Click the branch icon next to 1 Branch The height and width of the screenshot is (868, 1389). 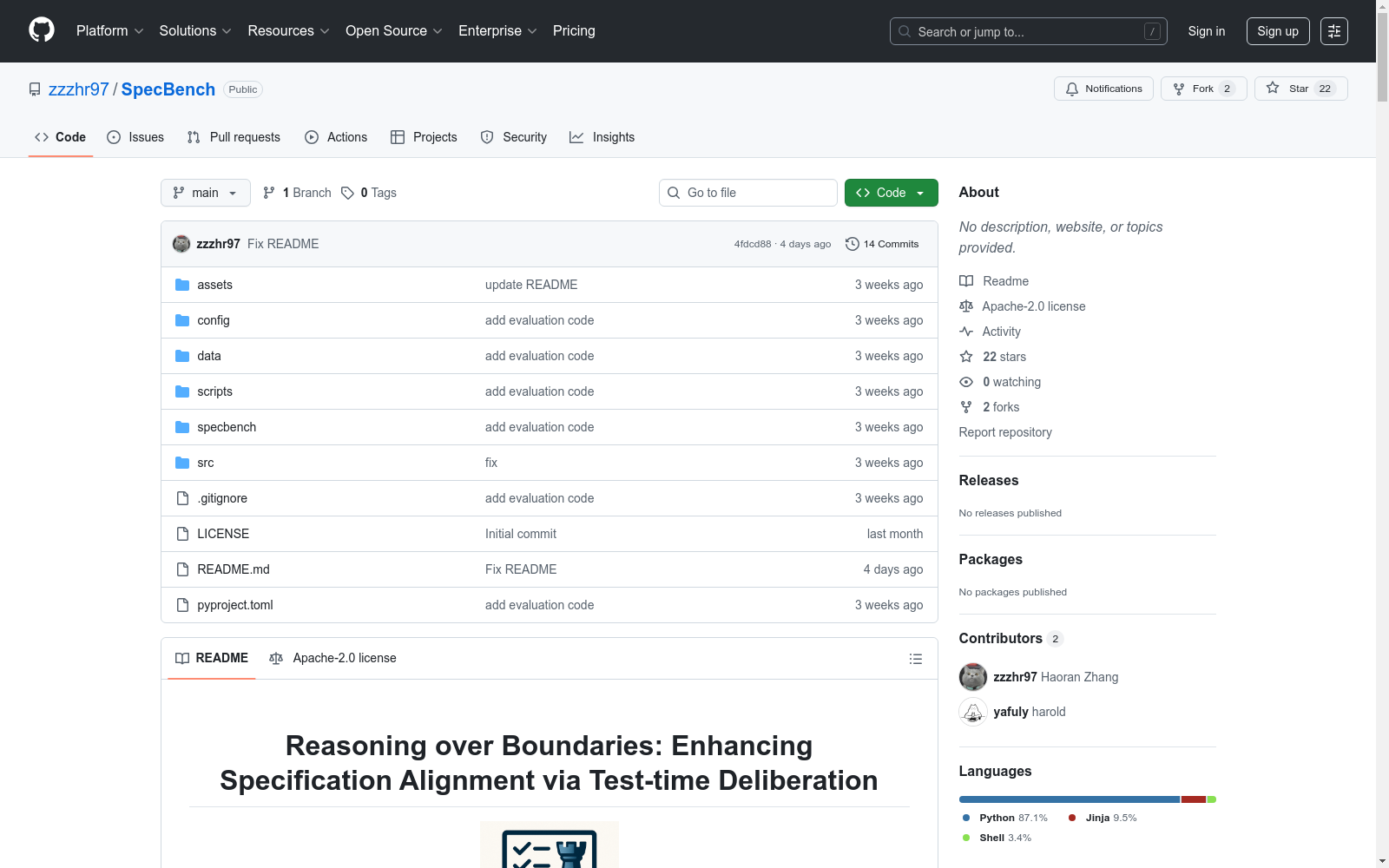click(269, 193)
